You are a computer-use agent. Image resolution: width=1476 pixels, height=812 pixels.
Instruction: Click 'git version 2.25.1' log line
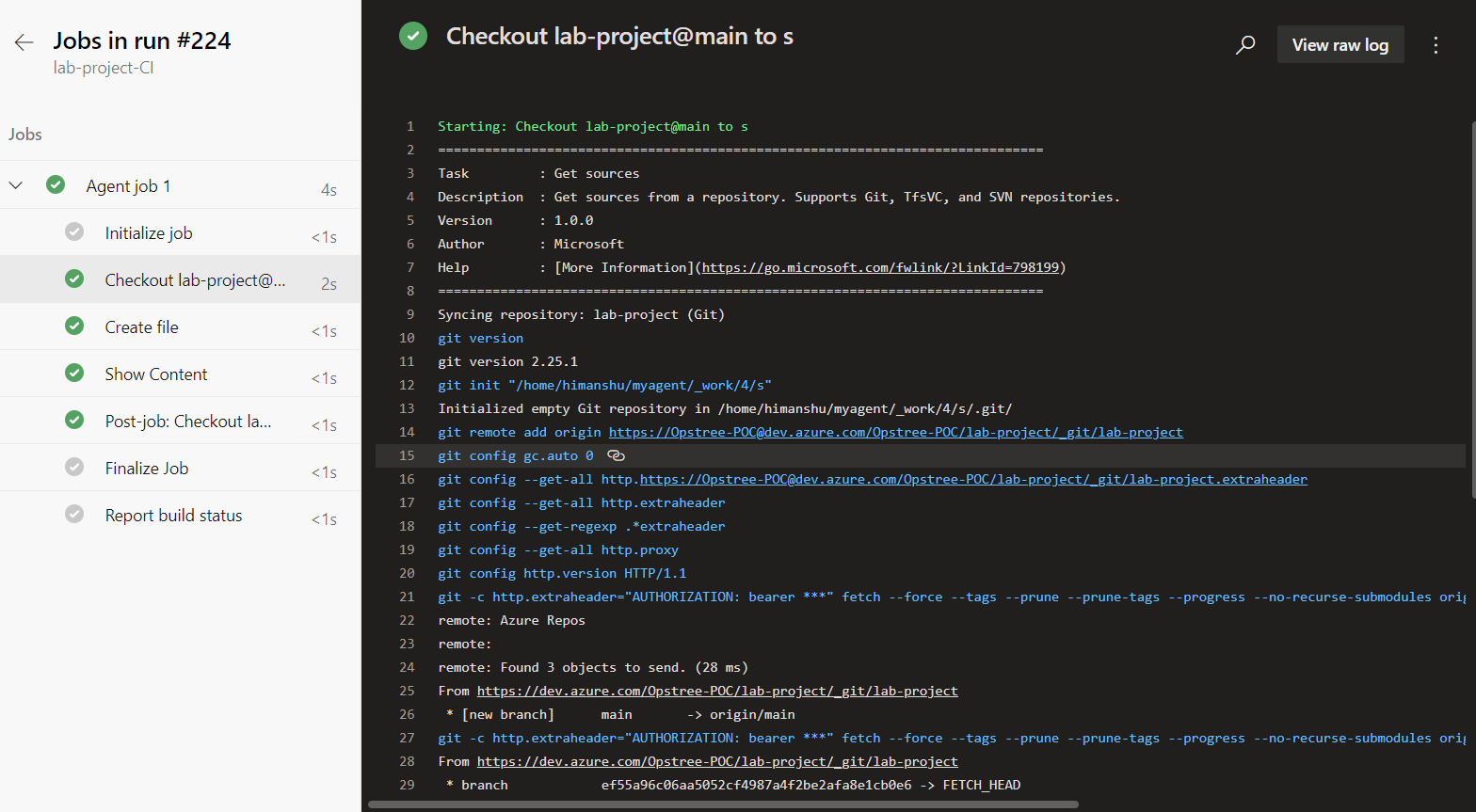(x=507, y=361)
